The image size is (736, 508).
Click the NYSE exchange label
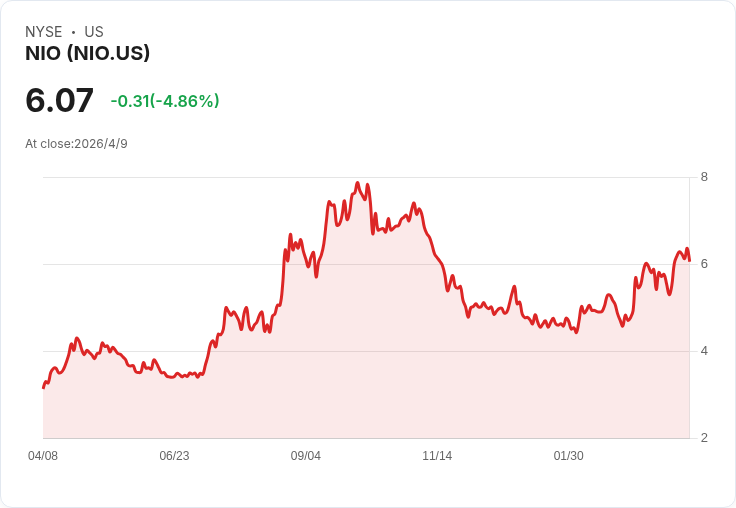click(43, 32)
